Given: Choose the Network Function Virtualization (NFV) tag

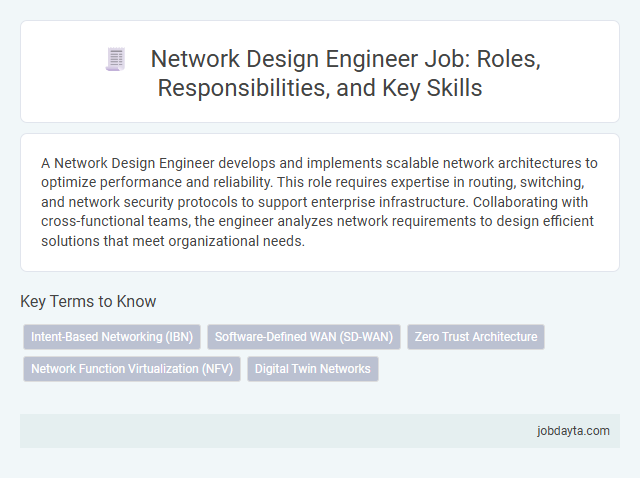Looking at the screenshot, I should click(x=132, y=369).
